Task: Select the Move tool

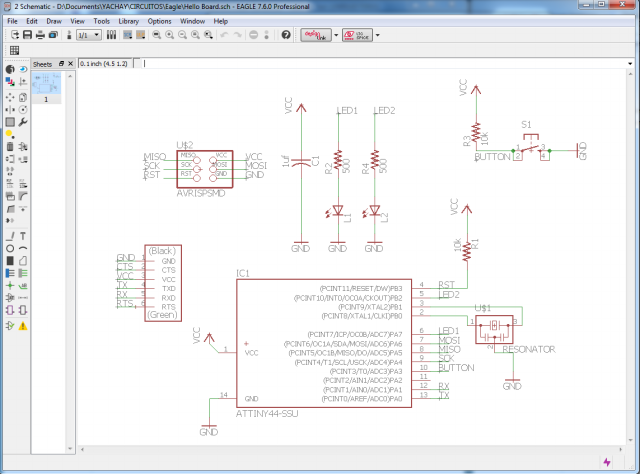Action: coord(10,97)
